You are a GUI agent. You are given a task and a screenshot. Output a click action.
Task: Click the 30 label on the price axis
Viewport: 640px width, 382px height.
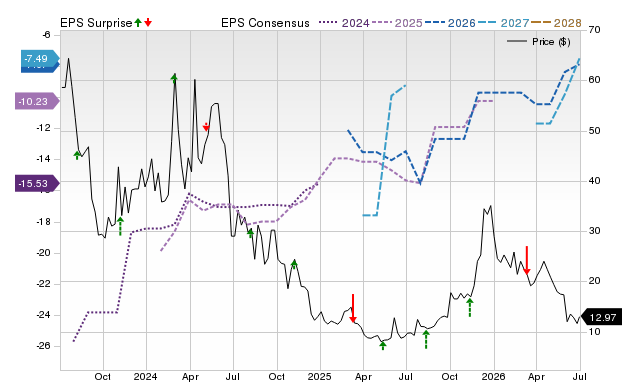tap(594, 231)
